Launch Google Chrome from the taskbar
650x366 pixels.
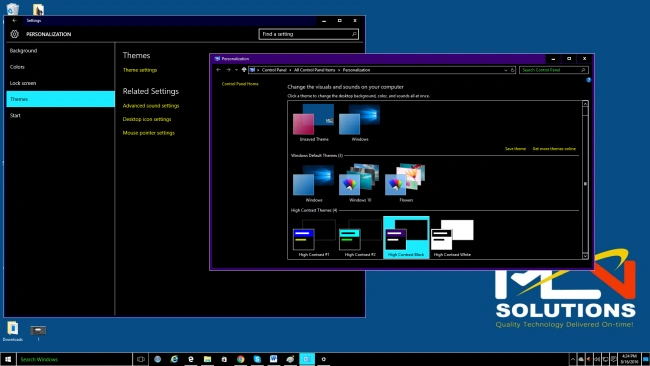(x=240, y=359)
